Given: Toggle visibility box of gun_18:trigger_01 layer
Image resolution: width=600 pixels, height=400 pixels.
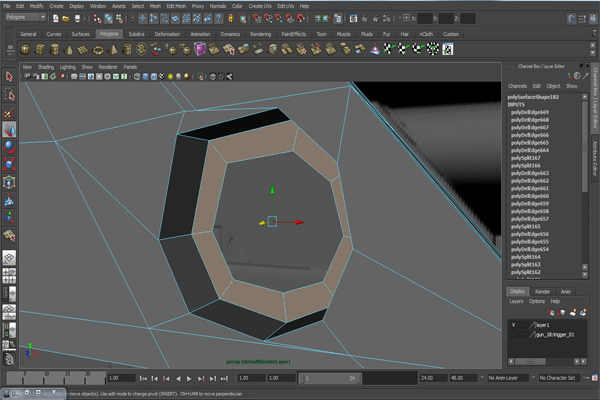Looking at the screenshot, I should 514,335.
